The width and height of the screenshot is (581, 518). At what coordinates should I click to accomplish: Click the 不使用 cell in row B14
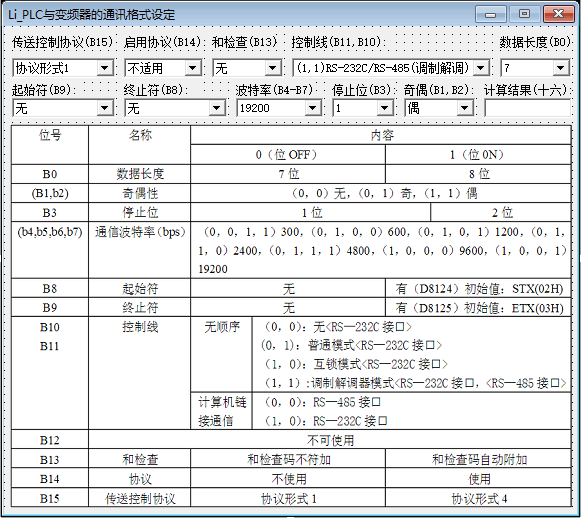[288, 479]
